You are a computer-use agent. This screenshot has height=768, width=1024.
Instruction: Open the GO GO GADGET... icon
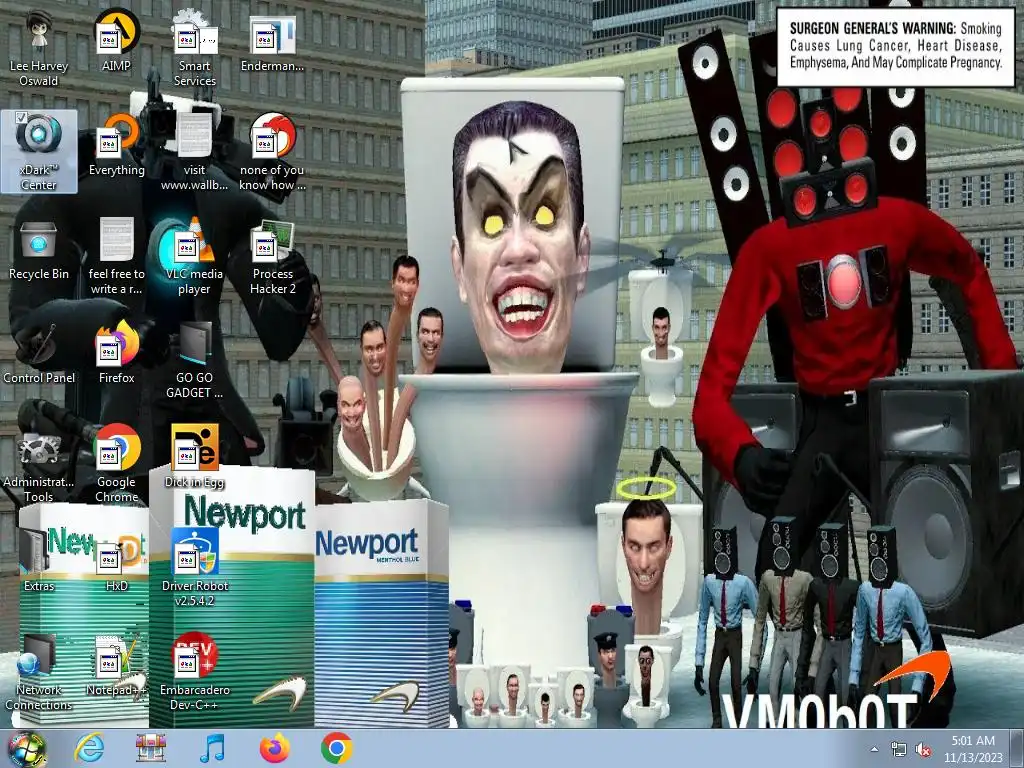coord(194,360)
